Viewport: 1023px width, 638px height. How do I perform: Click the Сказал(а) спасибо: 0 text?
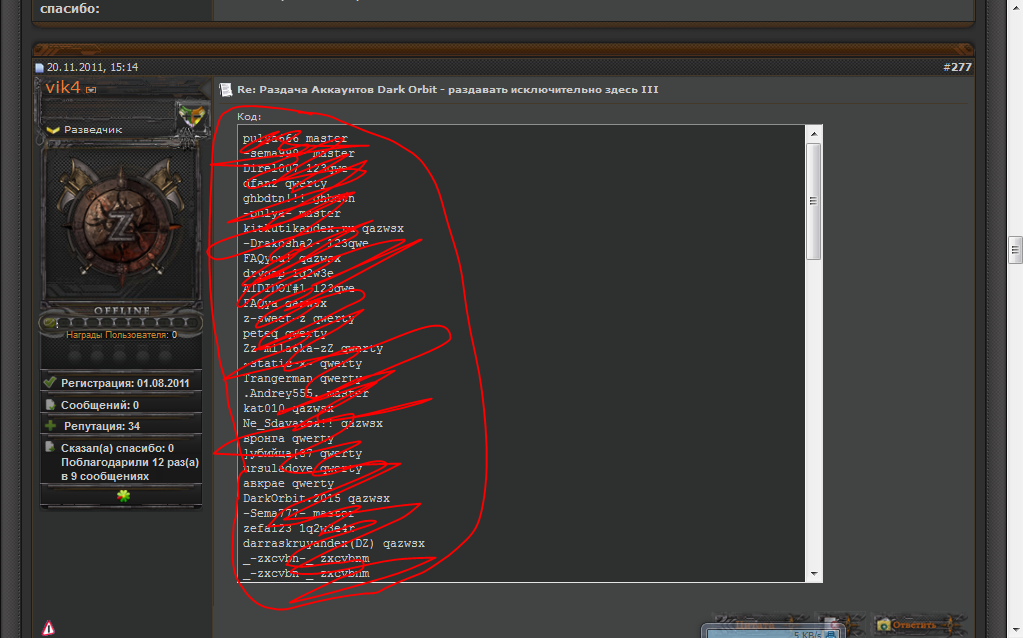[x=117, y=448]
